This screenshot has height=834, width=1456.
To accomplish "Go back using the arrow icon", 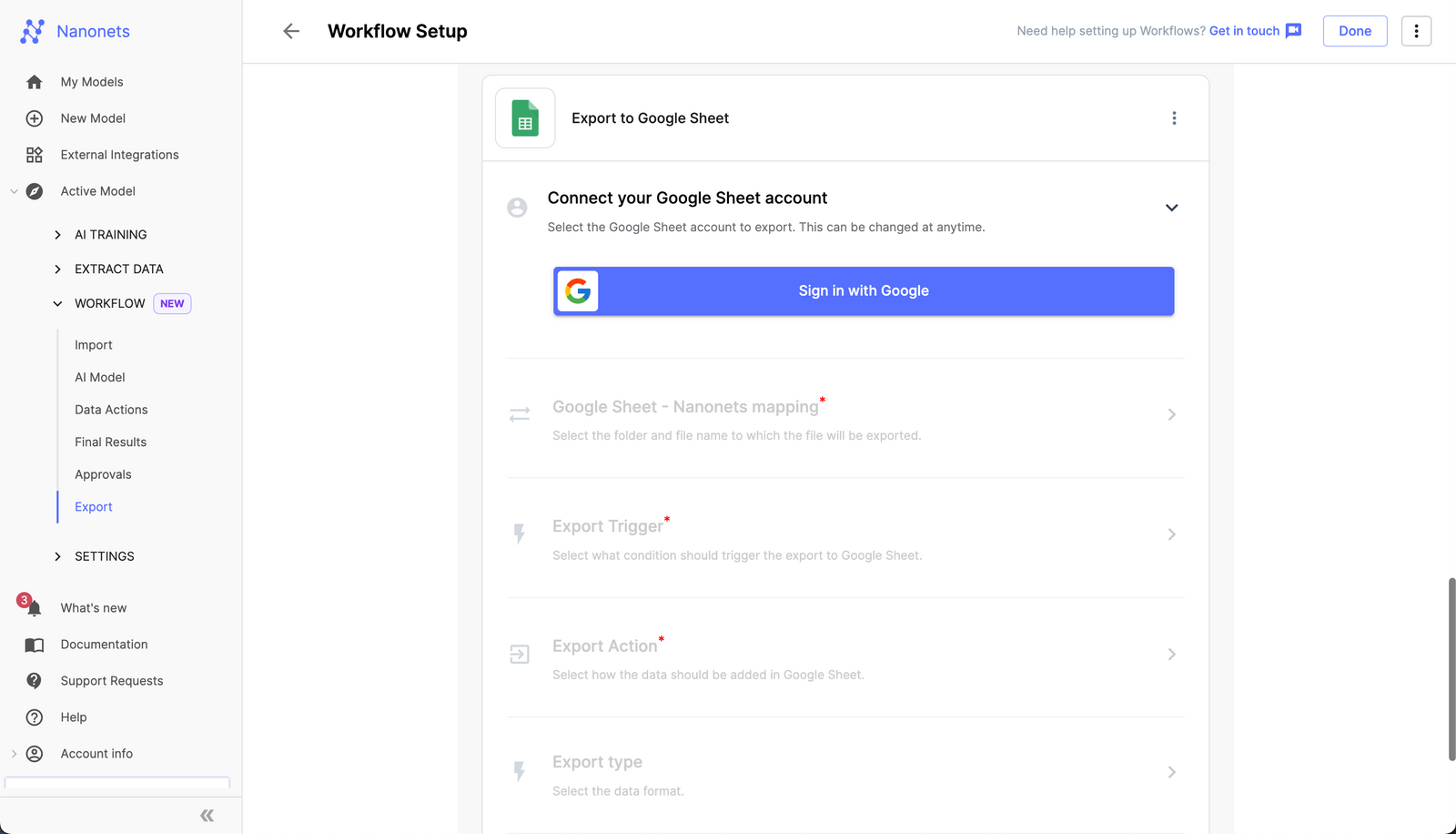I will [x=290, y=31].
